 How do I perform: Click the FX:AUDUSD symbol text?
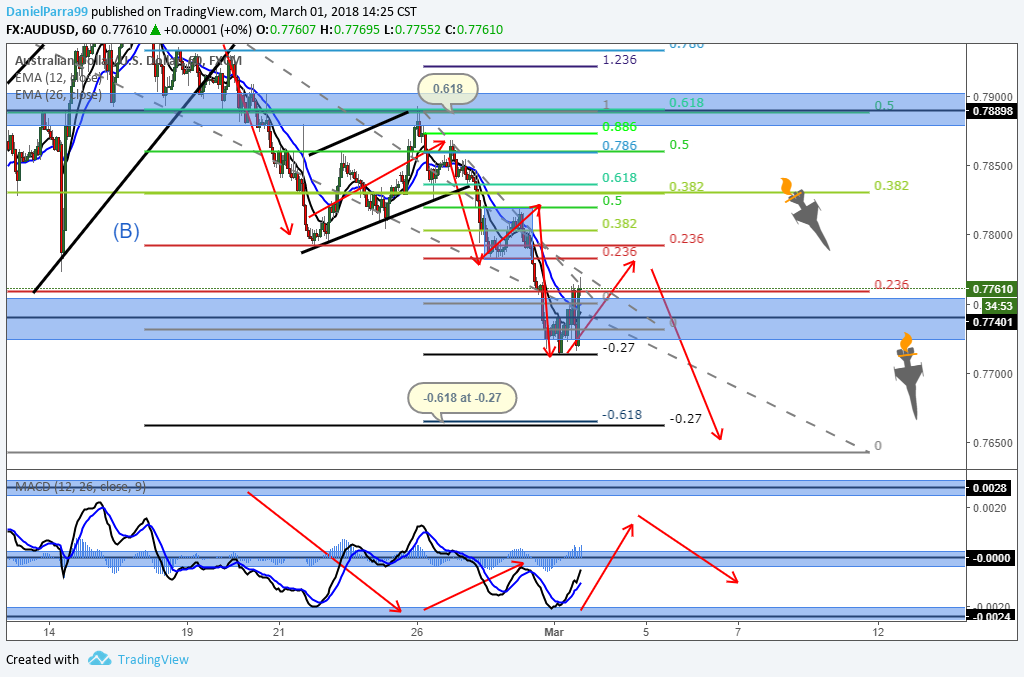40,29
